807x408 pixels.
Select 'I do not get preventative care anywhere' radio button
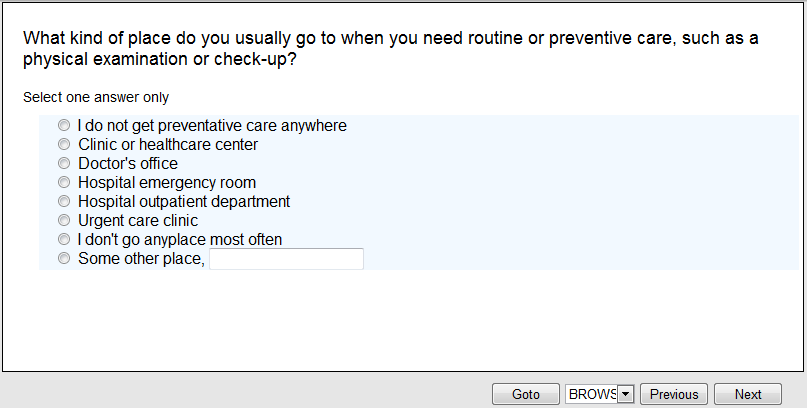[65, 126]
